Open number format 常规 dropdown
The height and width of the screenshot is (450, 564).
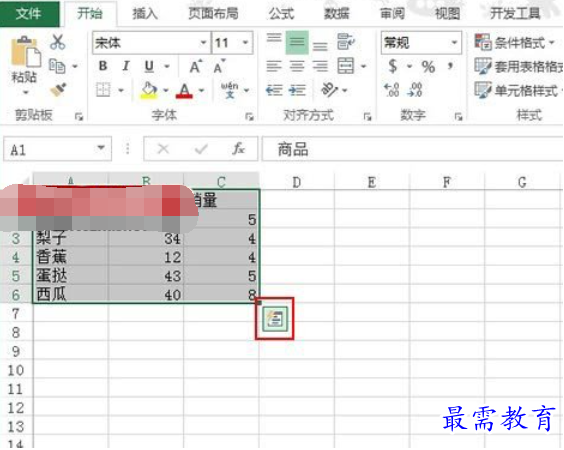tap(454, 42)
